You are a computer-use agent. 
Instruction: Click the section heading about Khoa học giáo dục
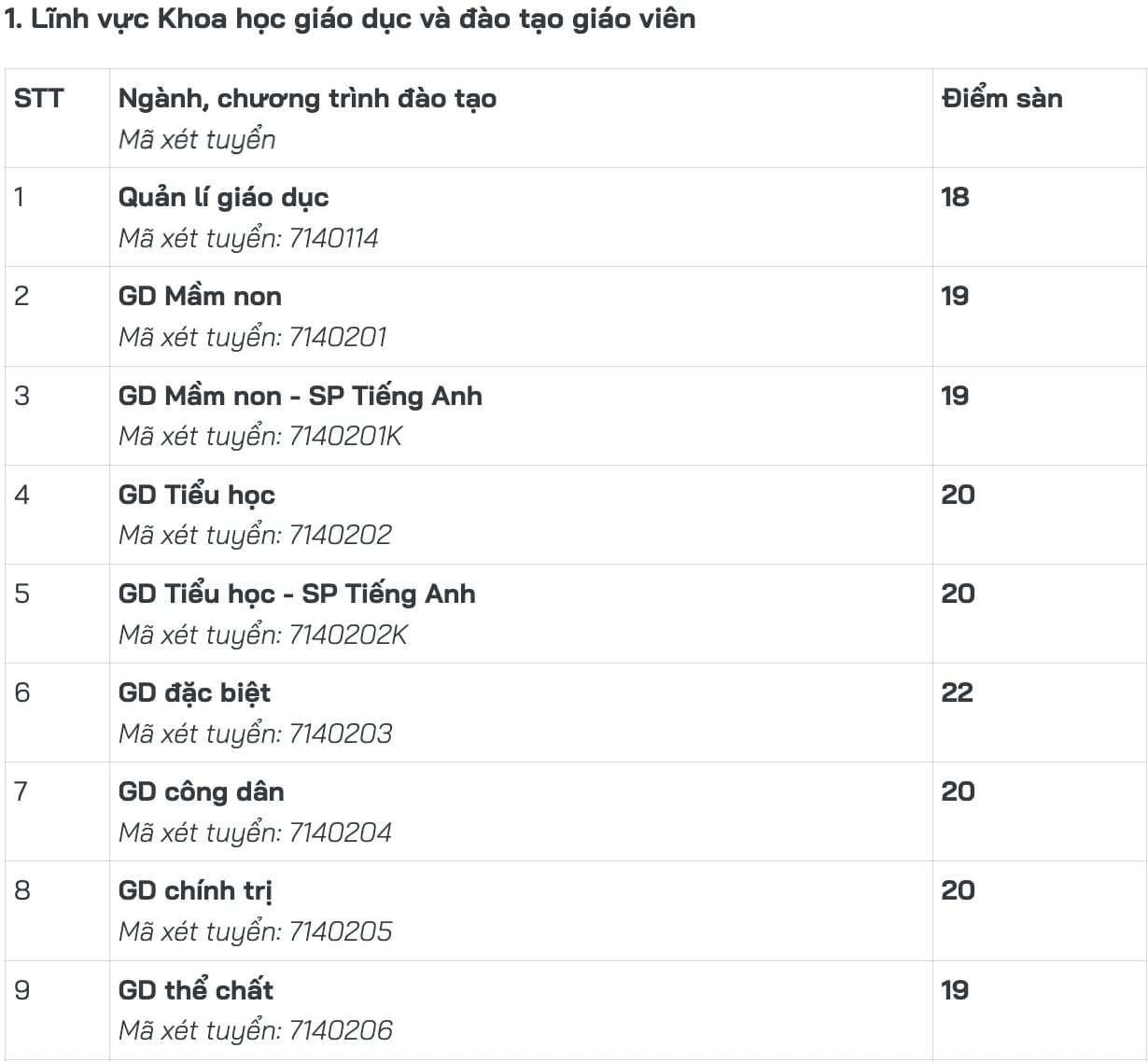pos(349,20)
